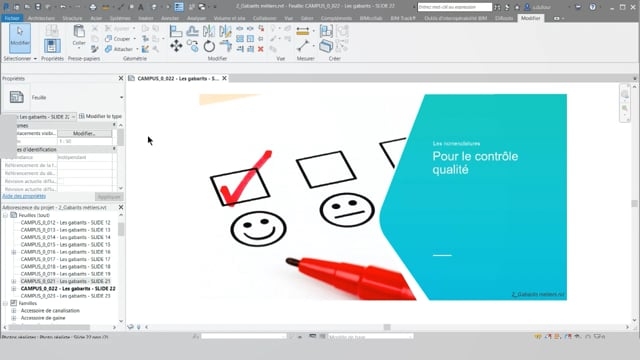Click the Array (Réseau) tool icon
The width and height of the screenshot is (640, 360).
point(240,39)
